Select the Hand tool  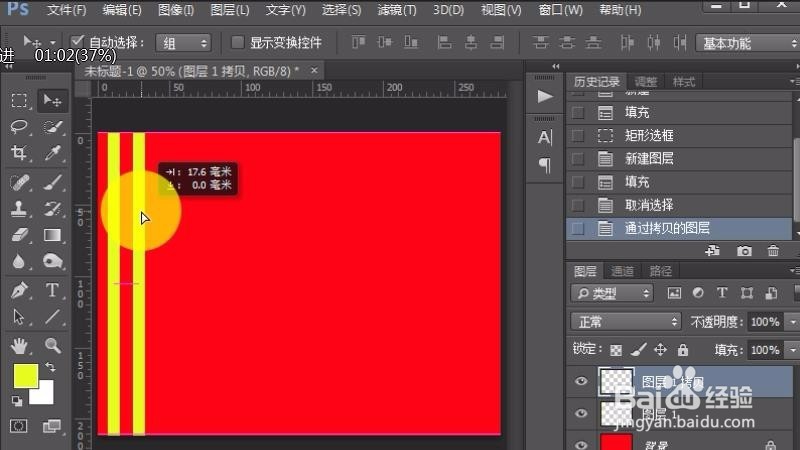19,346
